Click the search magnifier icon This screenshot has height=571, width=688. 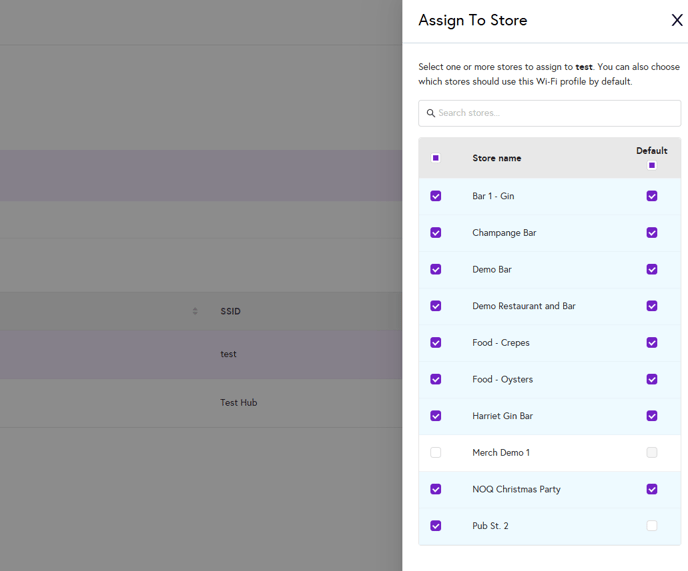pos(431,113)
